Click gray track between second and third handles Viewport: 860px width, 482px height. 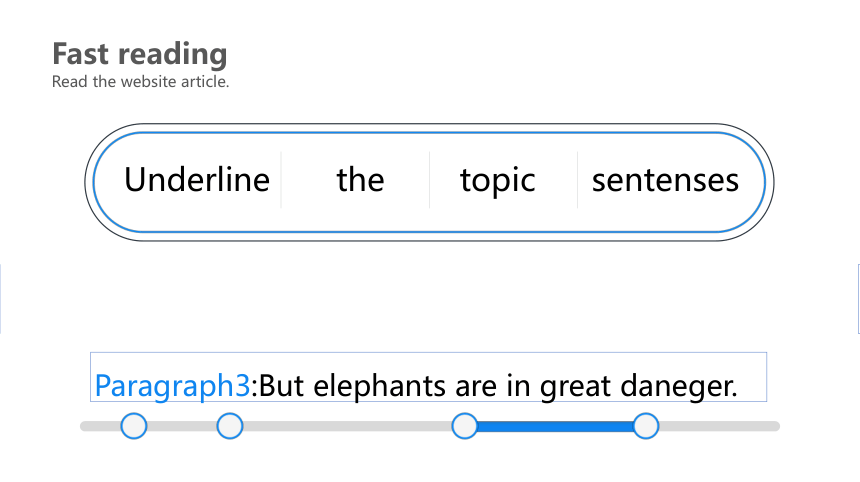[x=347, y=426]
